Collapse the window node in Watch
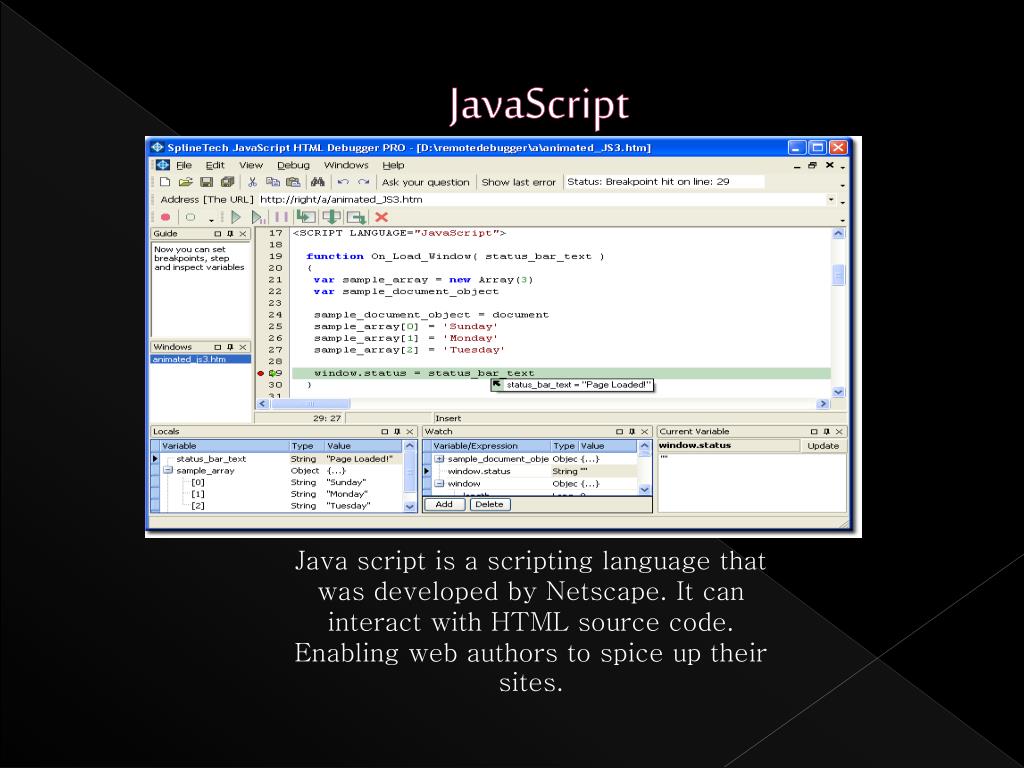Viewport: 1024px width, 768px height. (440, 484)
